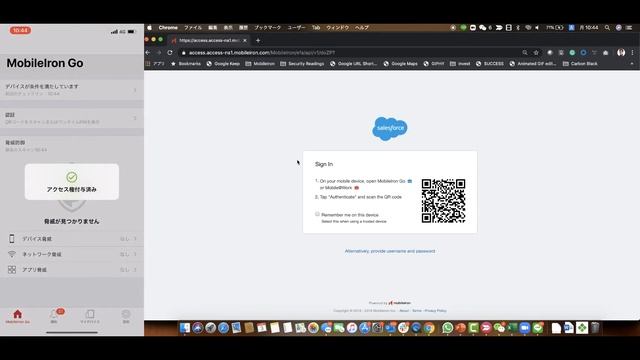Open Finder from the Dock
Screen dimensions: 640x360
tap(185, 328)
